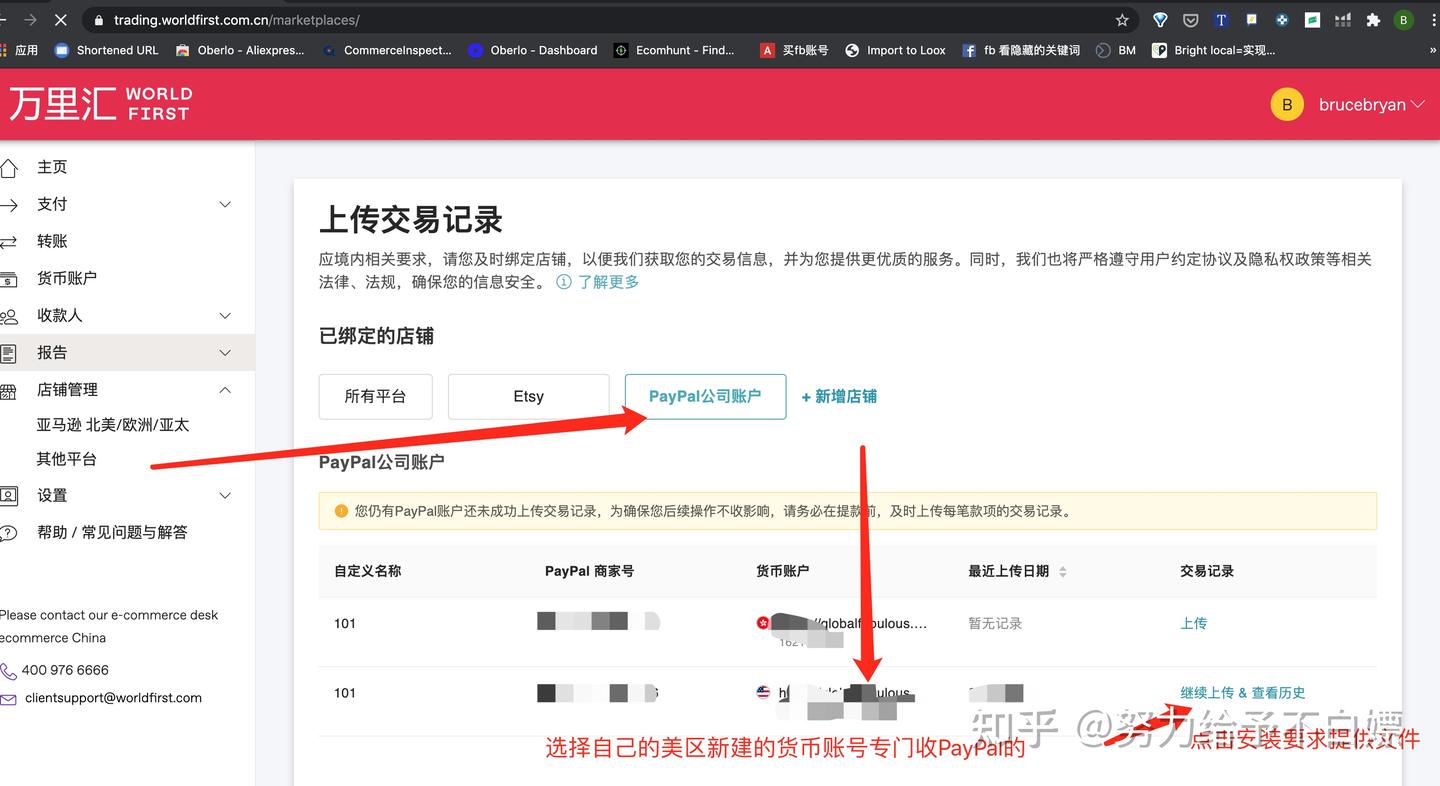This screenshot has height=786, width=1440.
Task: Click the 收款人 people icon
Action: [x=8, y=315]
